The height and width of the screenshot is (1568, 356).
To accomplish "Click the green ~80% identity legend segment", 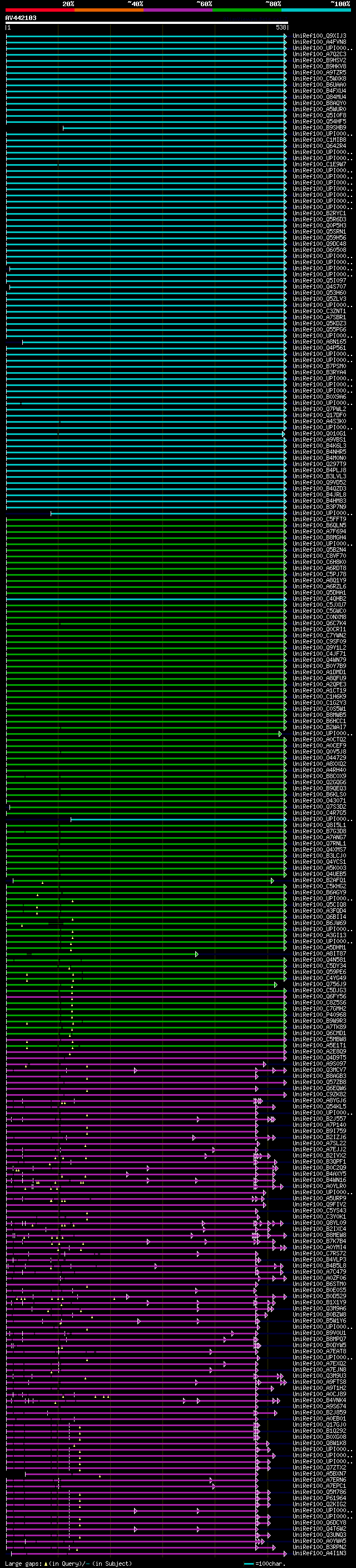I will point(247,10).
